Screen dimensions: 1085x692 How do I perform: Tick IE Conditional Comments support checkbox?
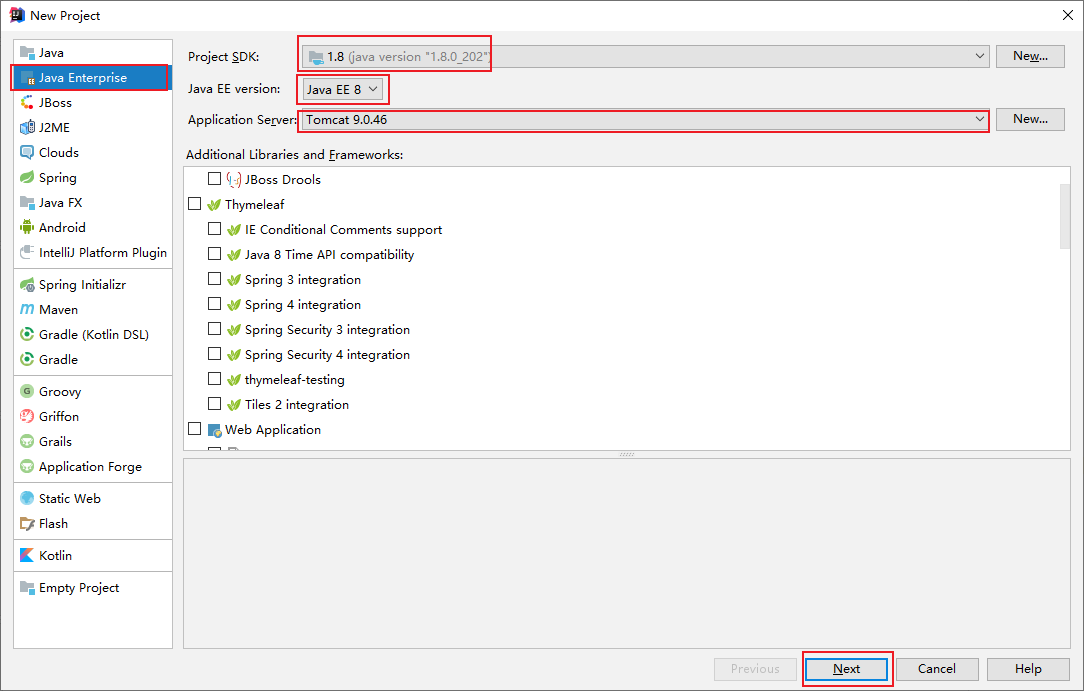pyautogui.click(x=215, y=228)
